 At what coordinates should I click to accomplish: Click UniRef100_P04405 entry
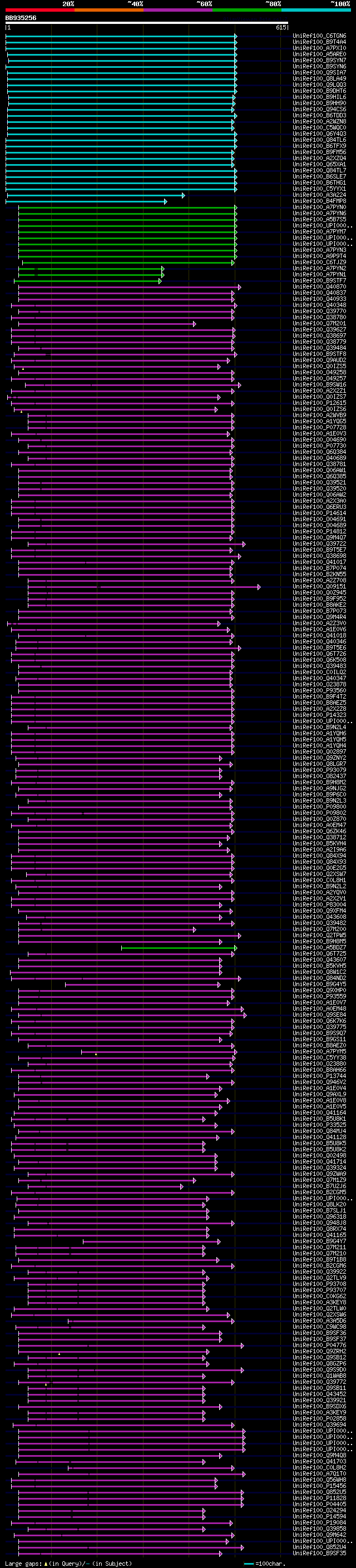[319, 1504]
